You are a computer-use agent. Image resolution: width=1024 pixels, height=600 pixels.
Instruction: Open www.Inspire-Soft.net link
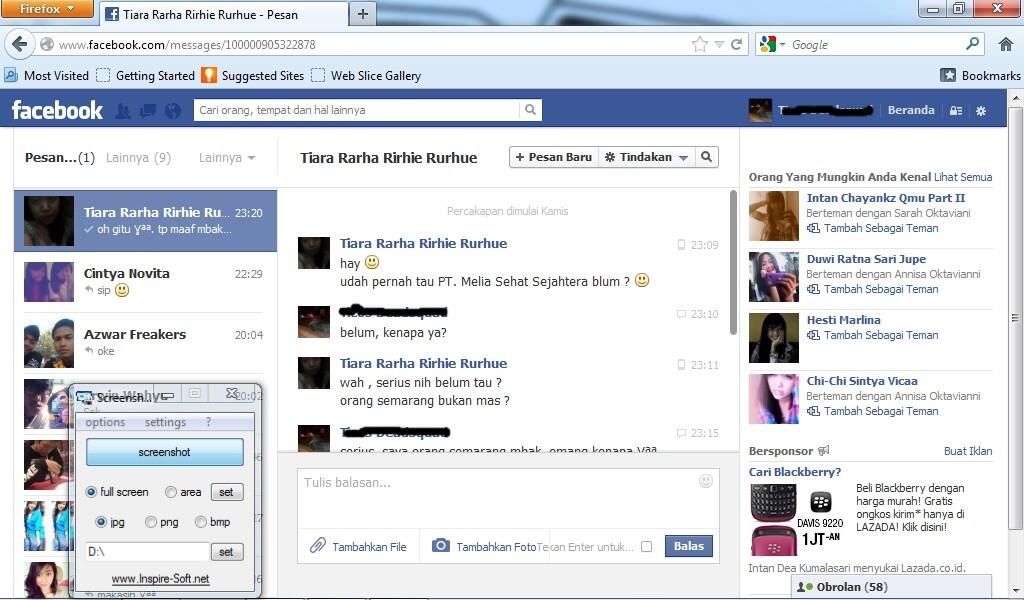click(161, 578)
